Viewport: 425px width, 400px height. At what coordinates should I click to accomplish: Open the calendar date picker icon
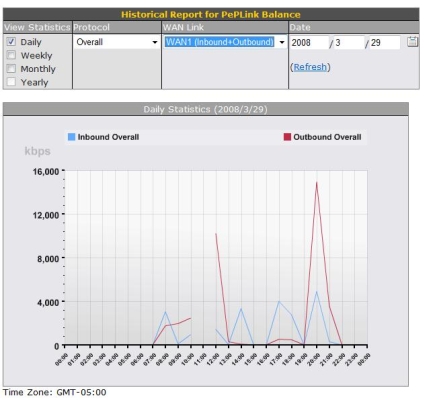point(412,42)
